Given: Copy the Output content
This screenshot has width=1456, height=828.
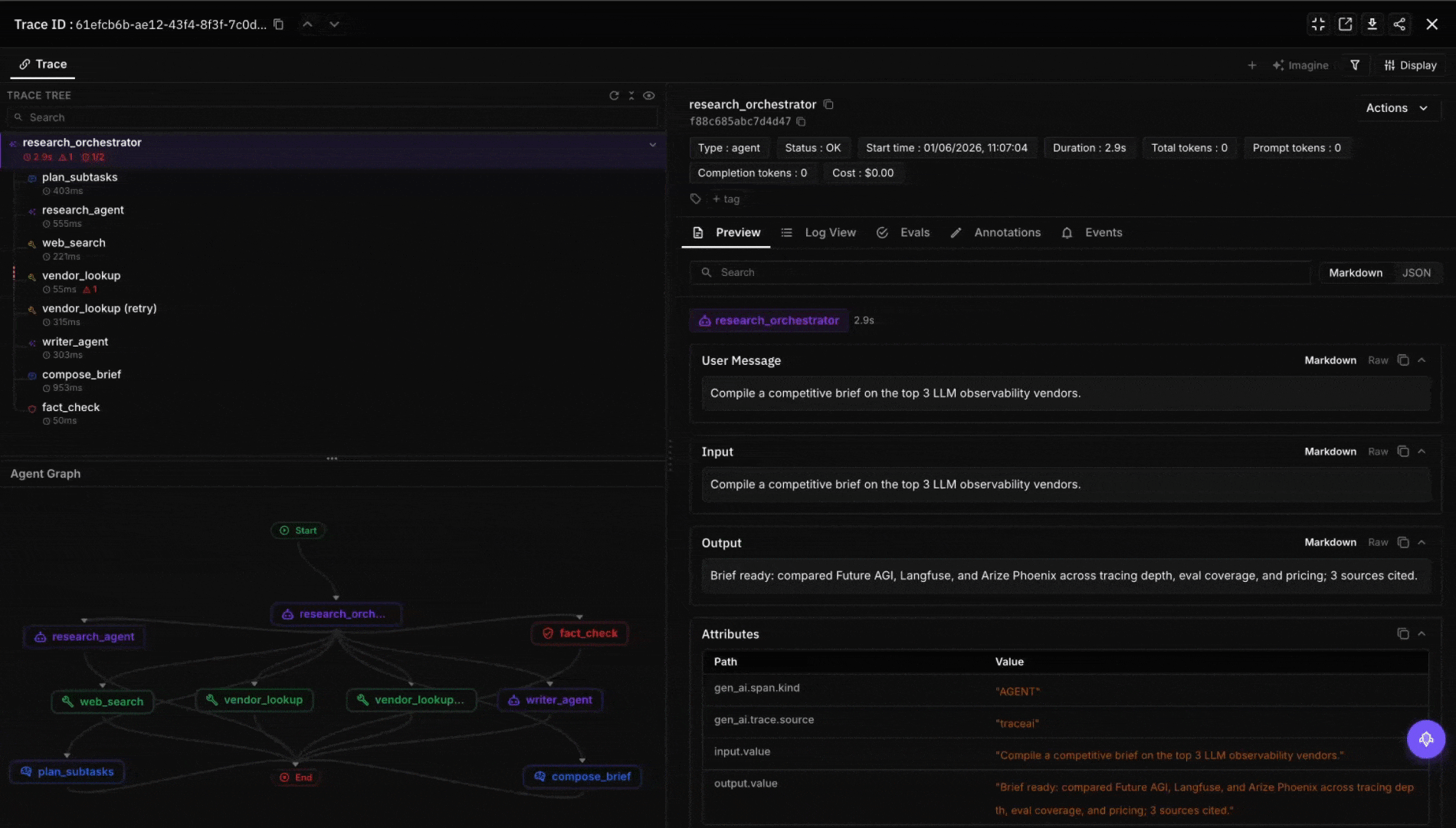Looking at the screenshot, I should click(x=1403, y=543).
